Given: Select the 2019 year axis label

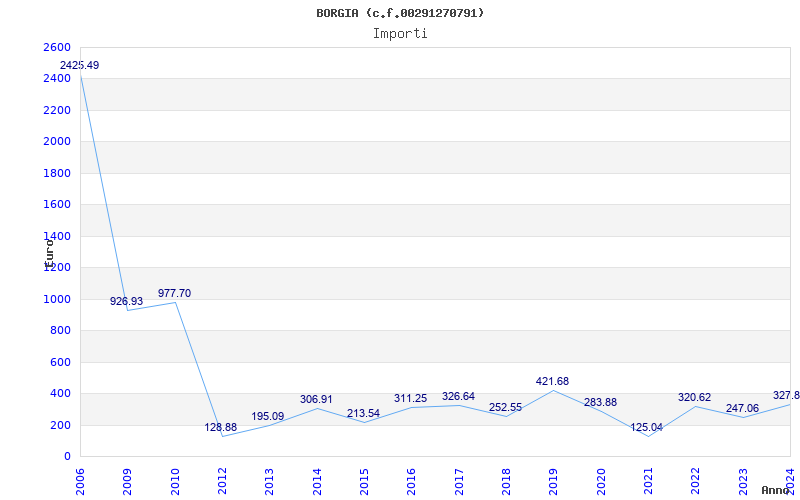Looking at the screenshot, I should (x=553, y=481).
